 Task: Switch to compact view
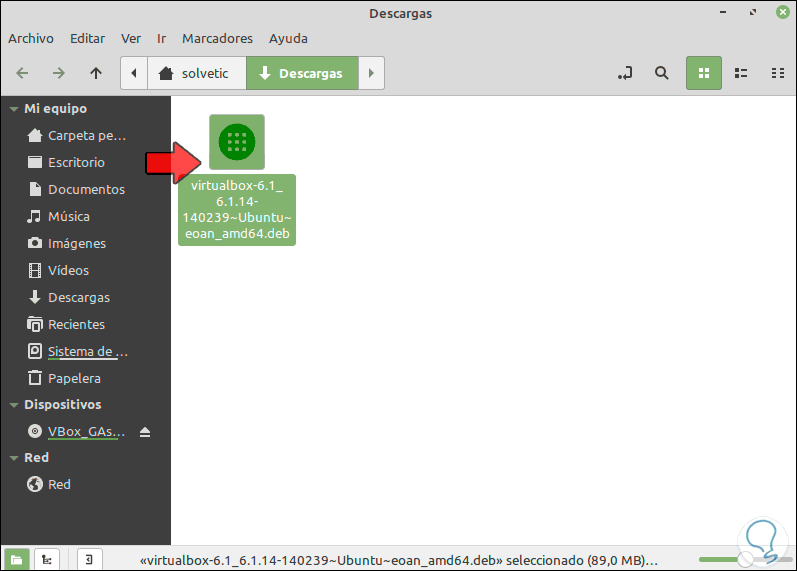pyautogui.click(x=778, y=73)
